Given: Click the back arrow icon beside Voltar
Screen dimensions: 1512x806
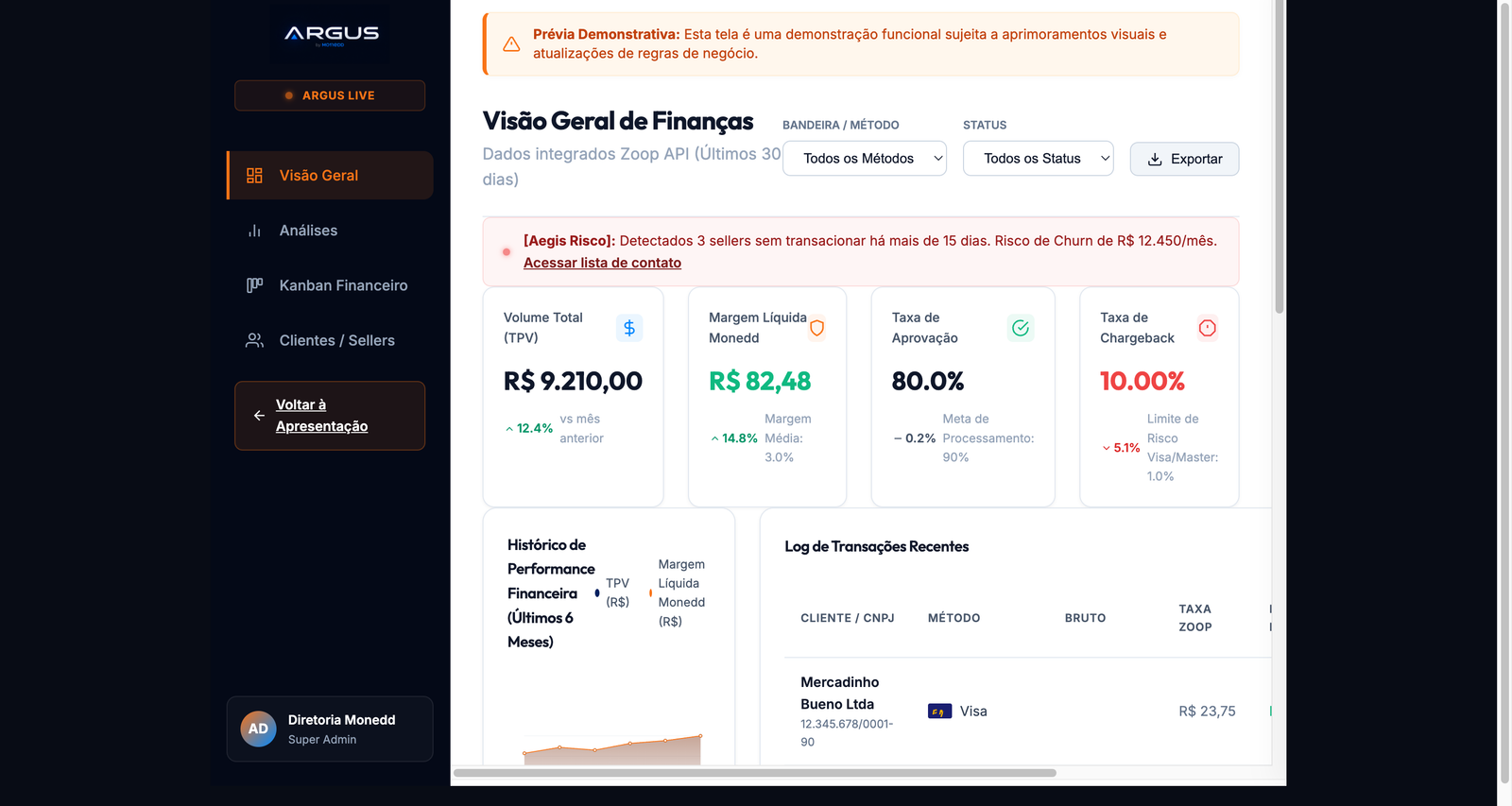Looking at the screenshot, I should pyautogui.click(x=259, y=416).
